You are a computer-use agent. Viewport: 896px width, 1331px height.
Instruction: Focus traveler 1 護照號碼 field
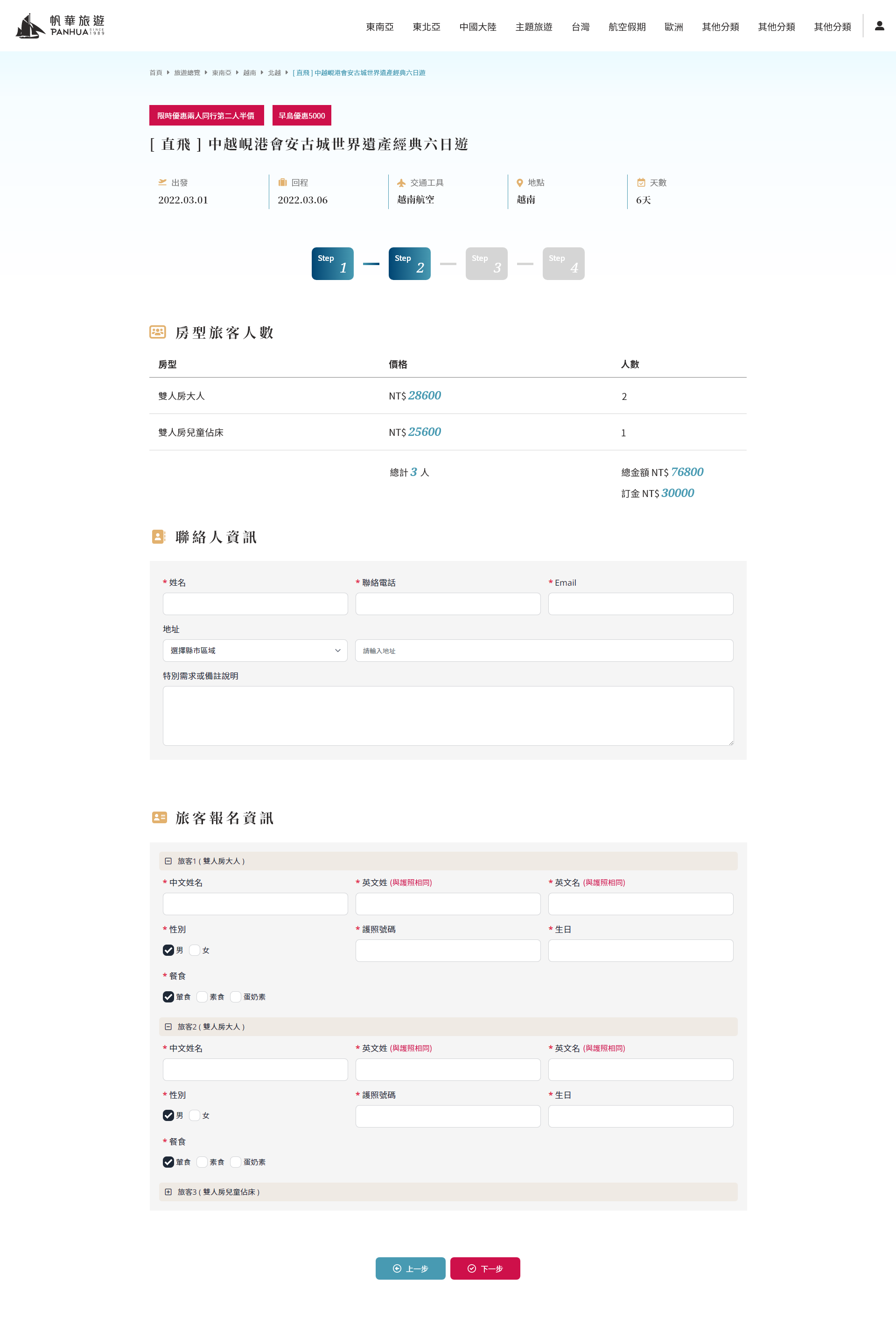point(448,950)
